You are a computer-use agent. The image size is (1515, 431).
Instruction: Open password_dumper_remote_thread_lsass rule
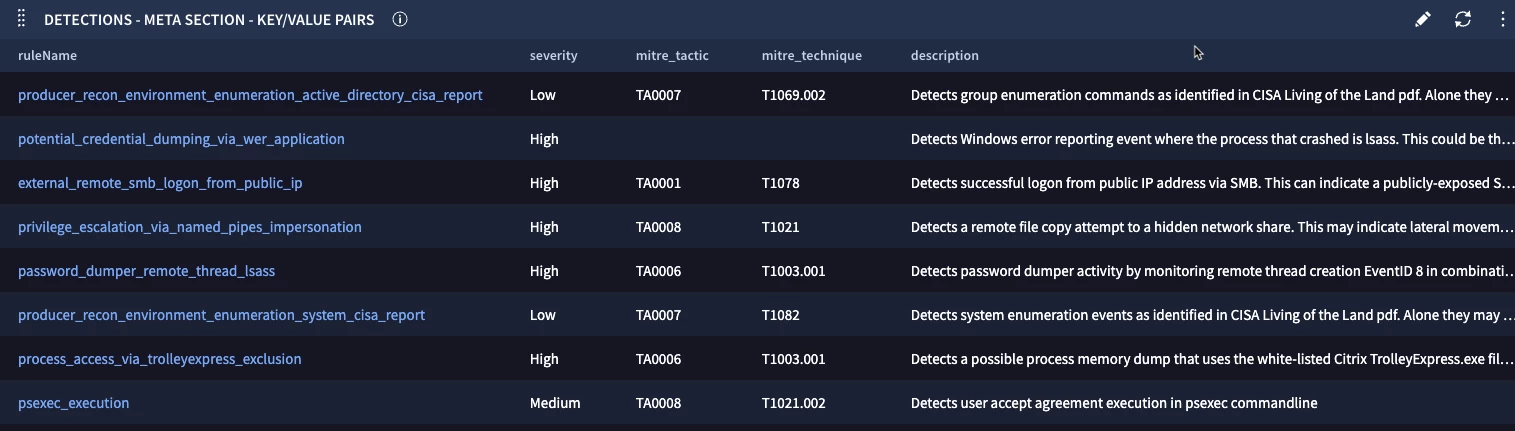[146, 272]
